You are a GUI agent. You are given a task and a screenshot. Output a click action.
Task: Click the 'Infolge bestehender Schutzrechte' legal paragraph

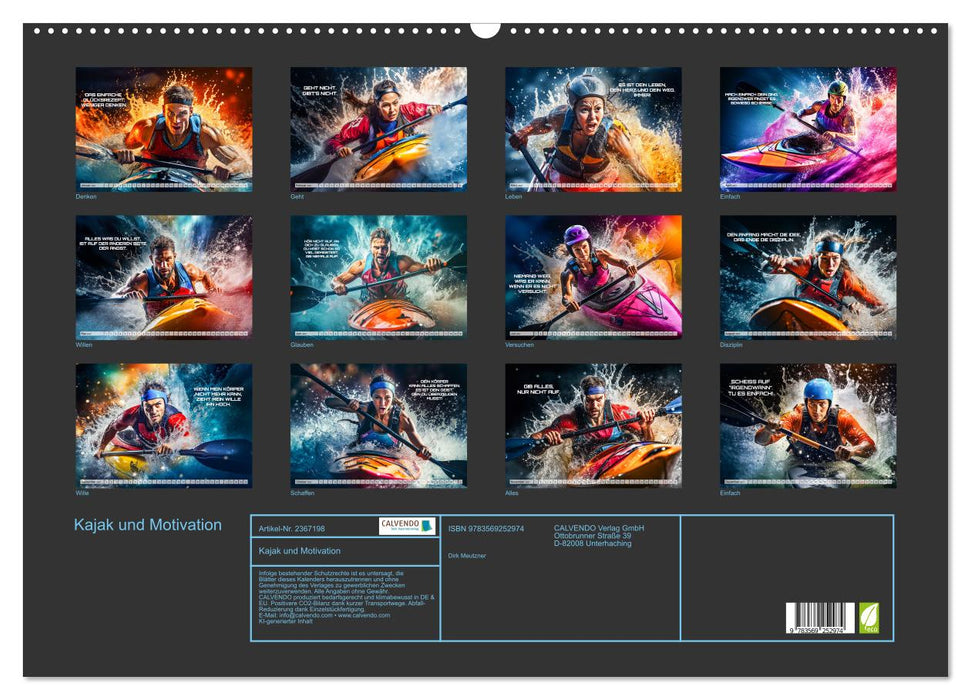click(x=346, y=597)
